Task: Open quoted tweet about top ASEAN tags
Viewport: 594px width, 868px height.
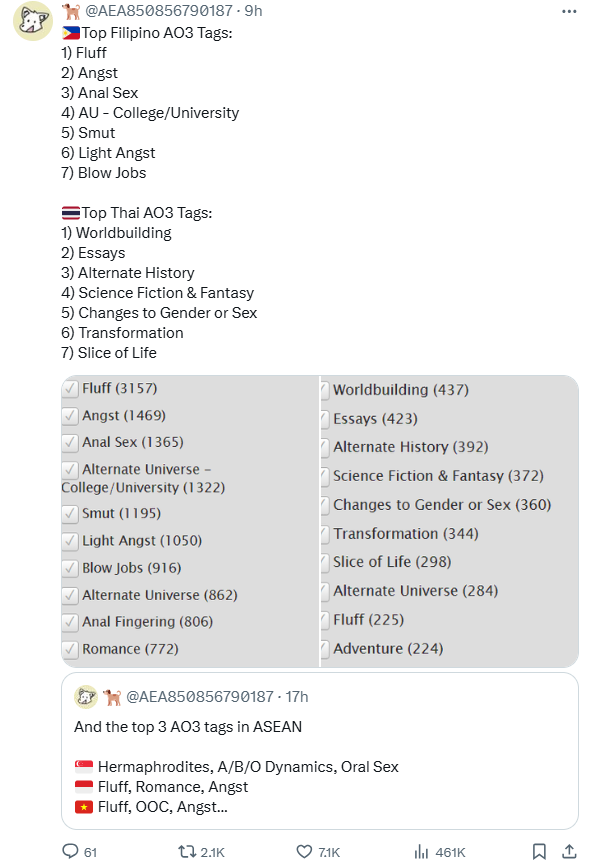Action: tap(320, 751)
